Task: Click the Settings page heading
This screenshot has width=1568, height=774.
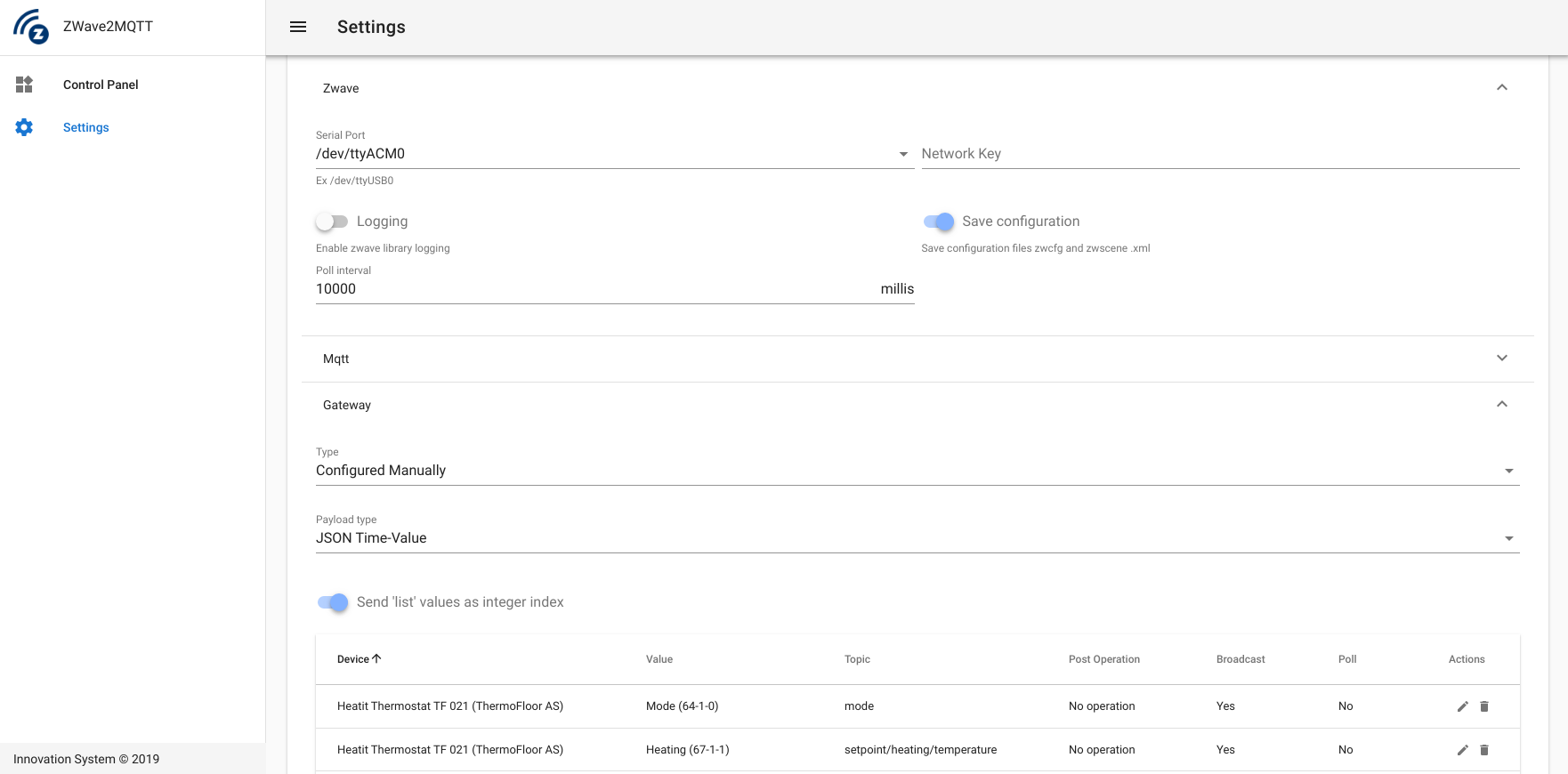Action: tap(371, 27)
